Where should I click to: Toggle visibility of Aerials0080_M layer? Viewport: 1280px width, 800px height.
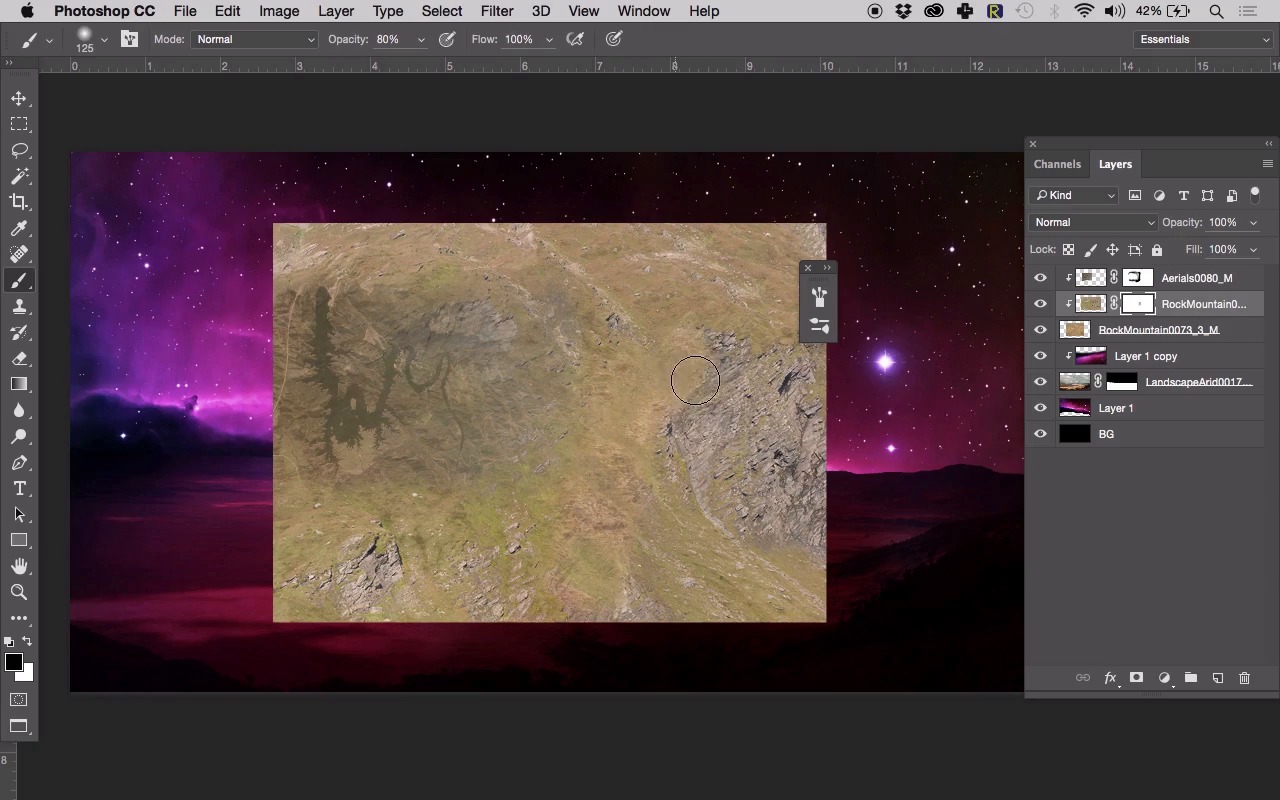1040,278
